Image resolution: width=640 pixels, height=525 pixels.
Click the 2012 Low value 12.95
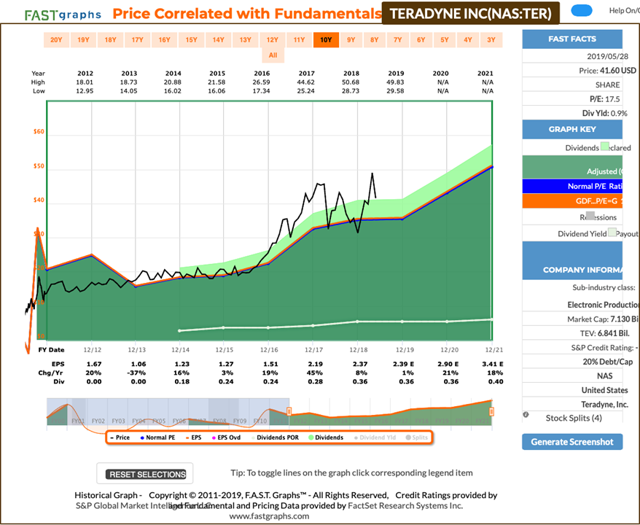click(x=85, y=91)
